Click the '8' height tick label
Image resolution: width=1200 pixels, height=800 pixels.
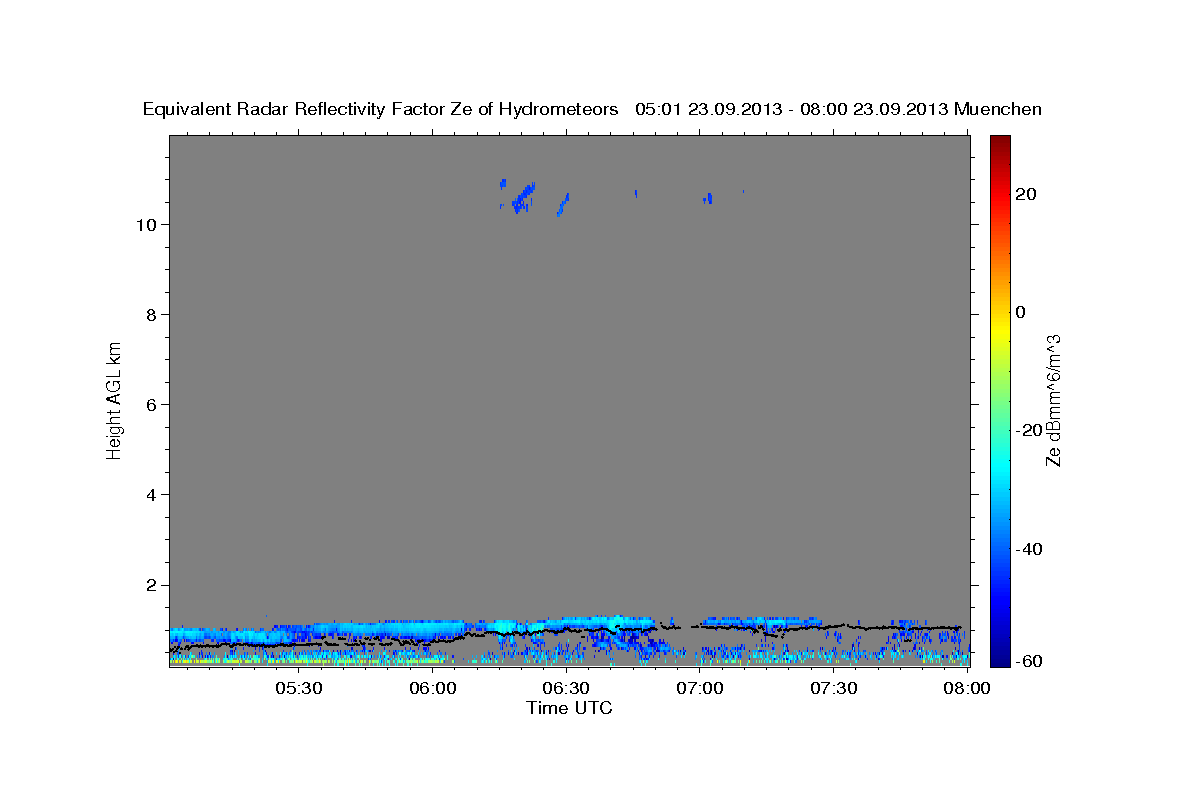[x=150, y=315]
